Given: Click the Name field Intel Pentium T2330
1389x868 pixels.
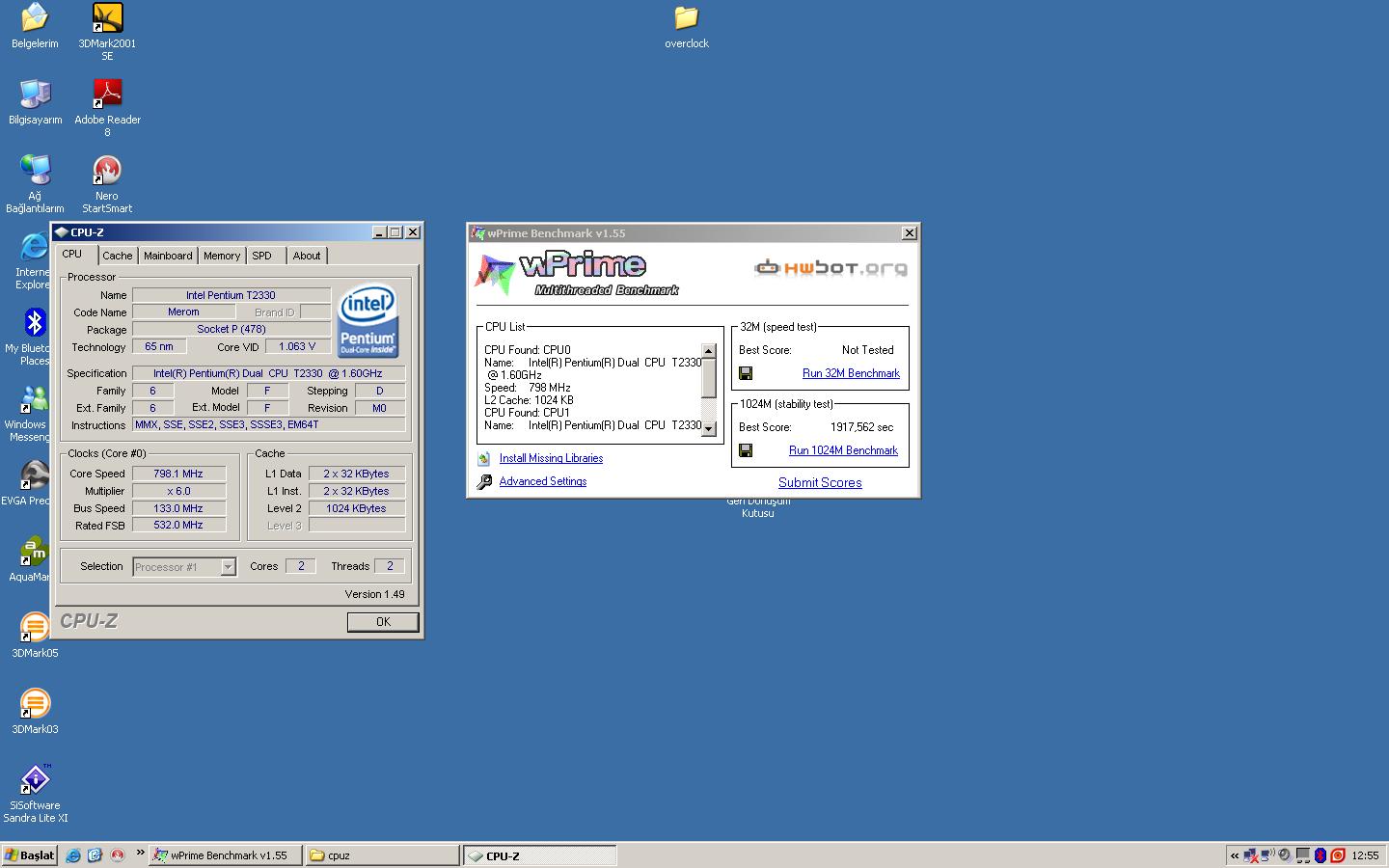Looking at the screenshot, I should point(231,295).
